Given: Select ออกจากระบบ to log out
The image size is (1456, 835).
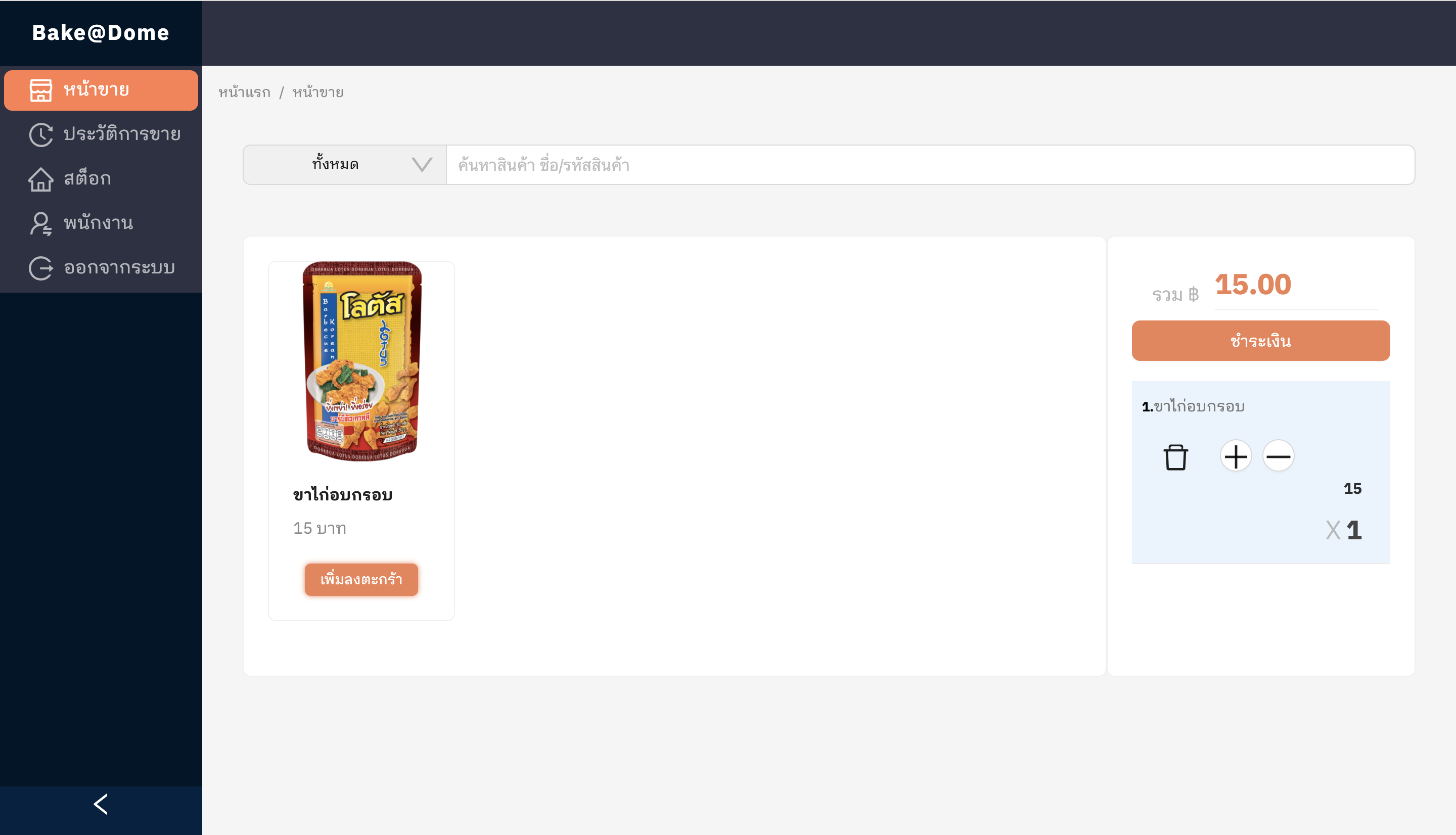Looking at the screenshot, I should (101, 268).
